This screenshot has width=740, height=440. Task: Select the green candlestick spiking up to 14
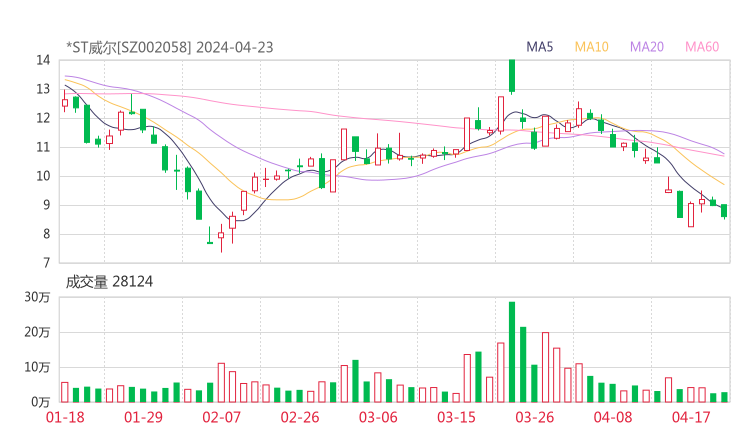tap(512, 77)
